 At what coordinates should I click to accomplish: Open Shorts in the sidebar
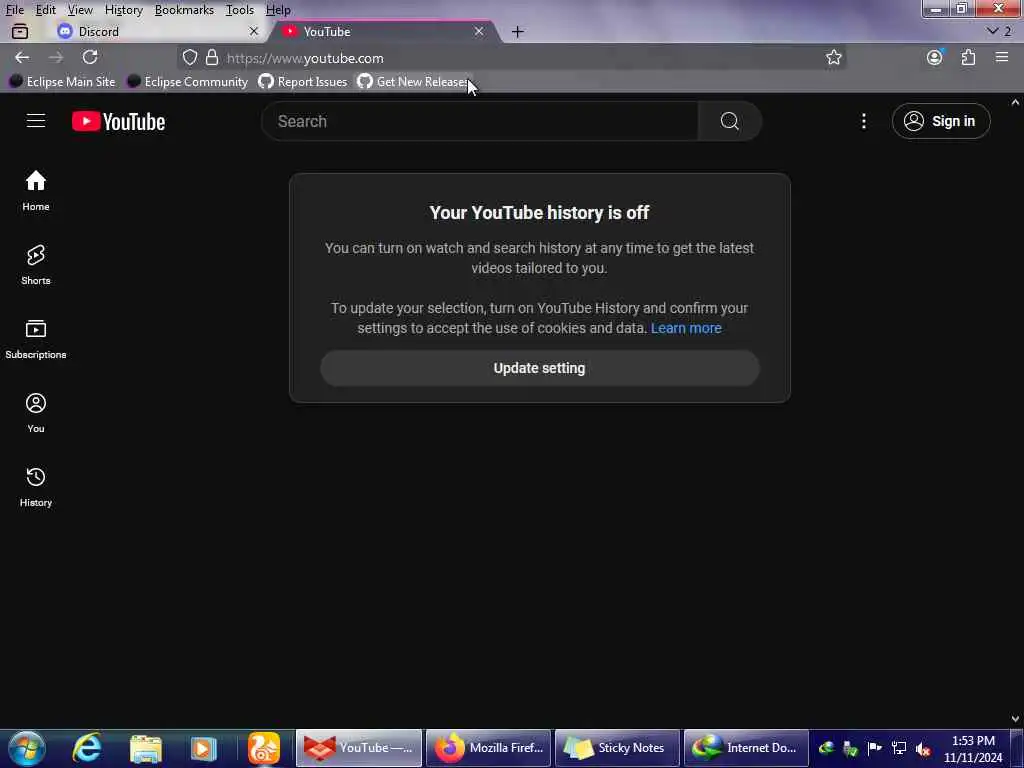[x=36, y=264]
